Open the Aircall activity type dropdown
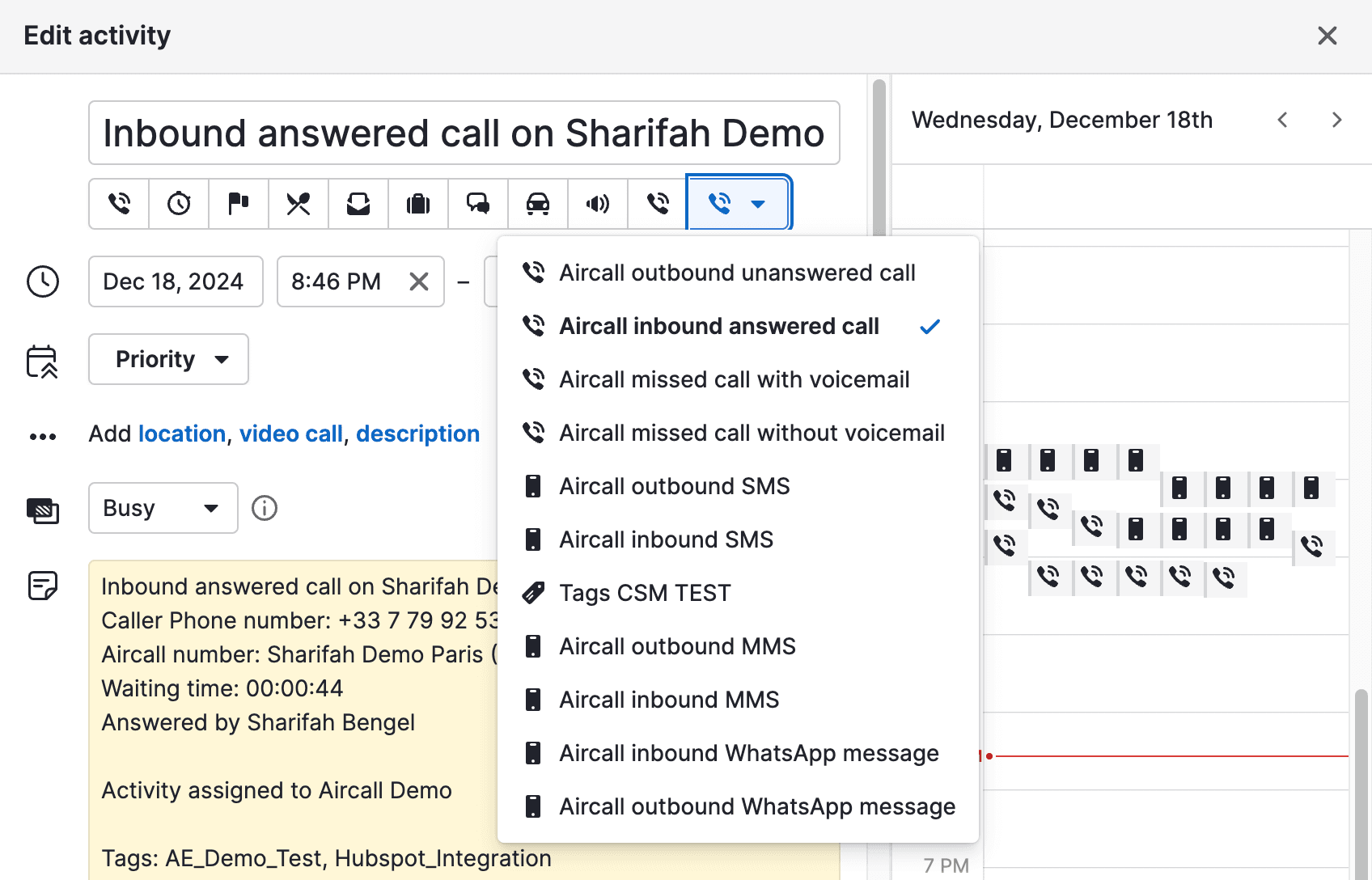 pyautogui.click(x=759, y=204)
